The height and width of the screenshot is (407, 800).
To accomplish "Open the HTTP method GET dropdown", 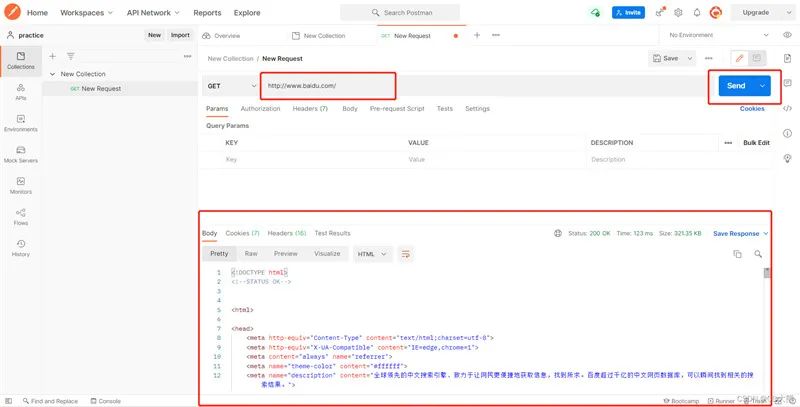I will click(231, 86).
